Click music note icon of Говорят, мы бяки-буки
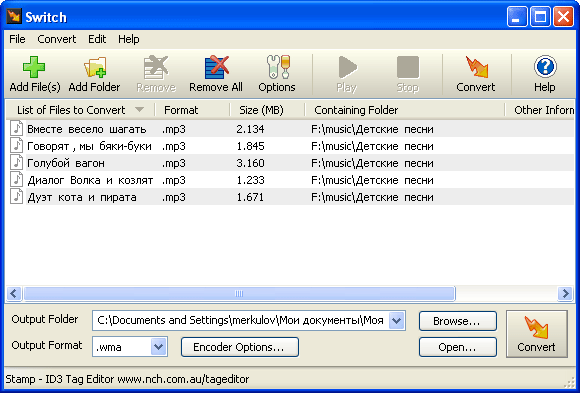 coord(16,145)
